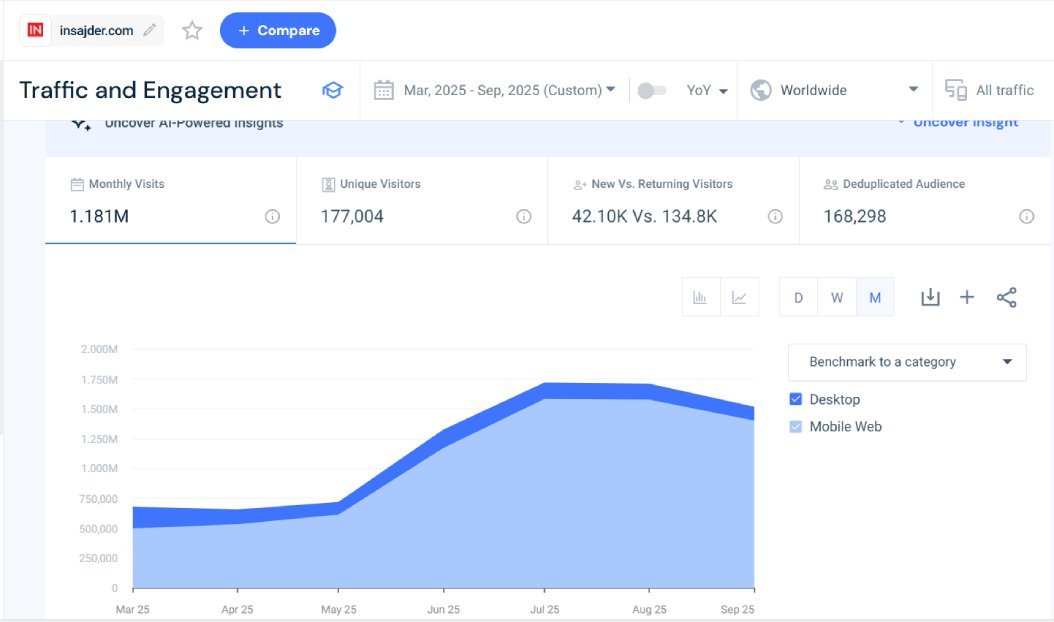
Task: Open Benchmark to a category dropdown
Action: click(x=906, y=362)
